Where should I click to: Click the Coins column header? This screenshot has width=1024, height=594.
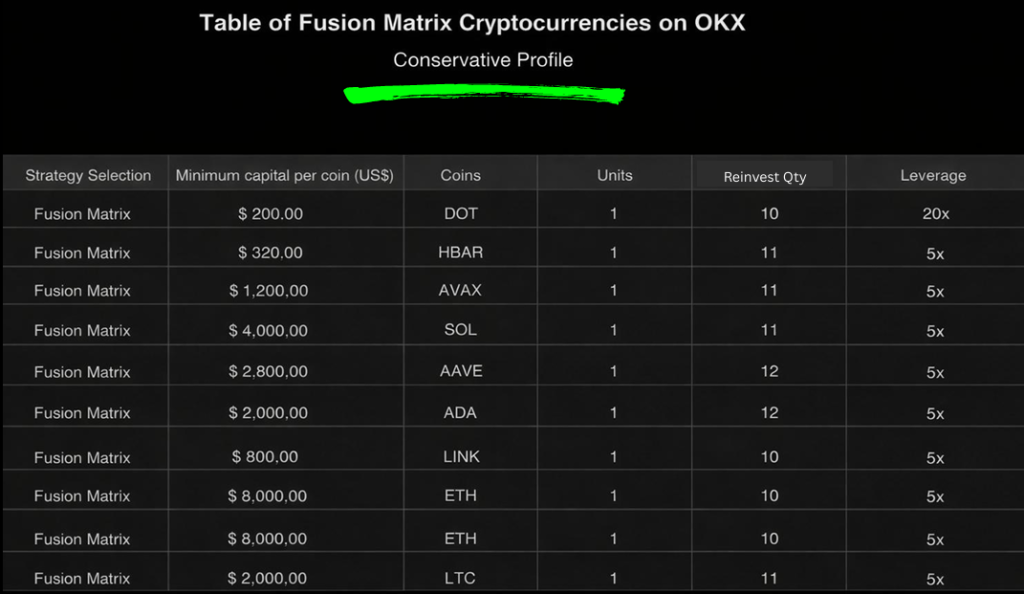pyautogui.click(x=460, y=175)
